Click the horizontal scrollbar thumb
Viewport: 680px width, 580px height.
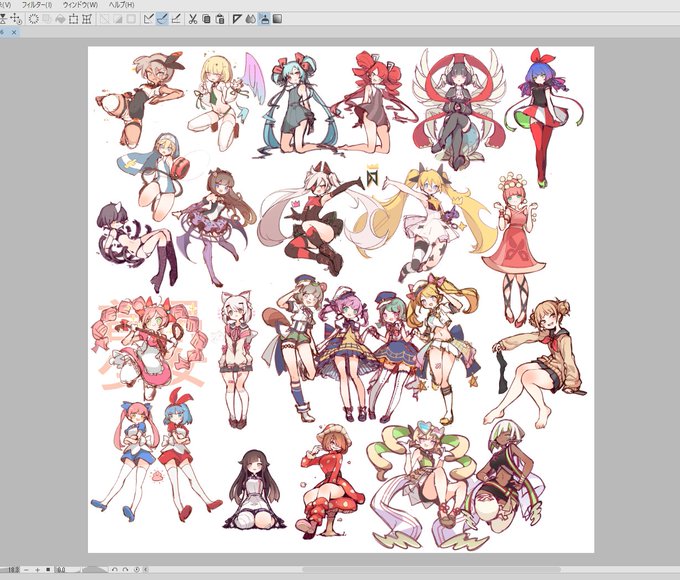coord(432,570)
